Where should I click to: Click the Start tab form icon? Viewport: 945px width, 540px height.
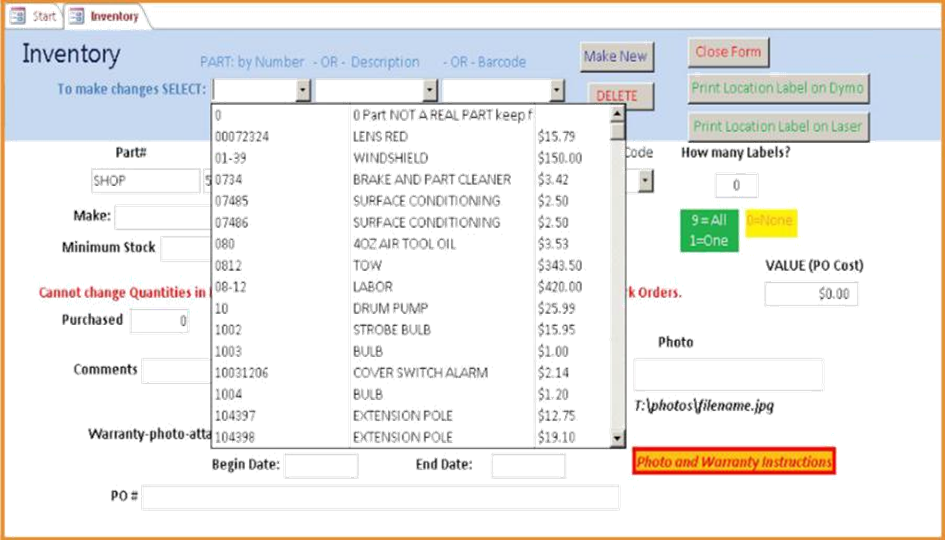(x=18, y=16)
